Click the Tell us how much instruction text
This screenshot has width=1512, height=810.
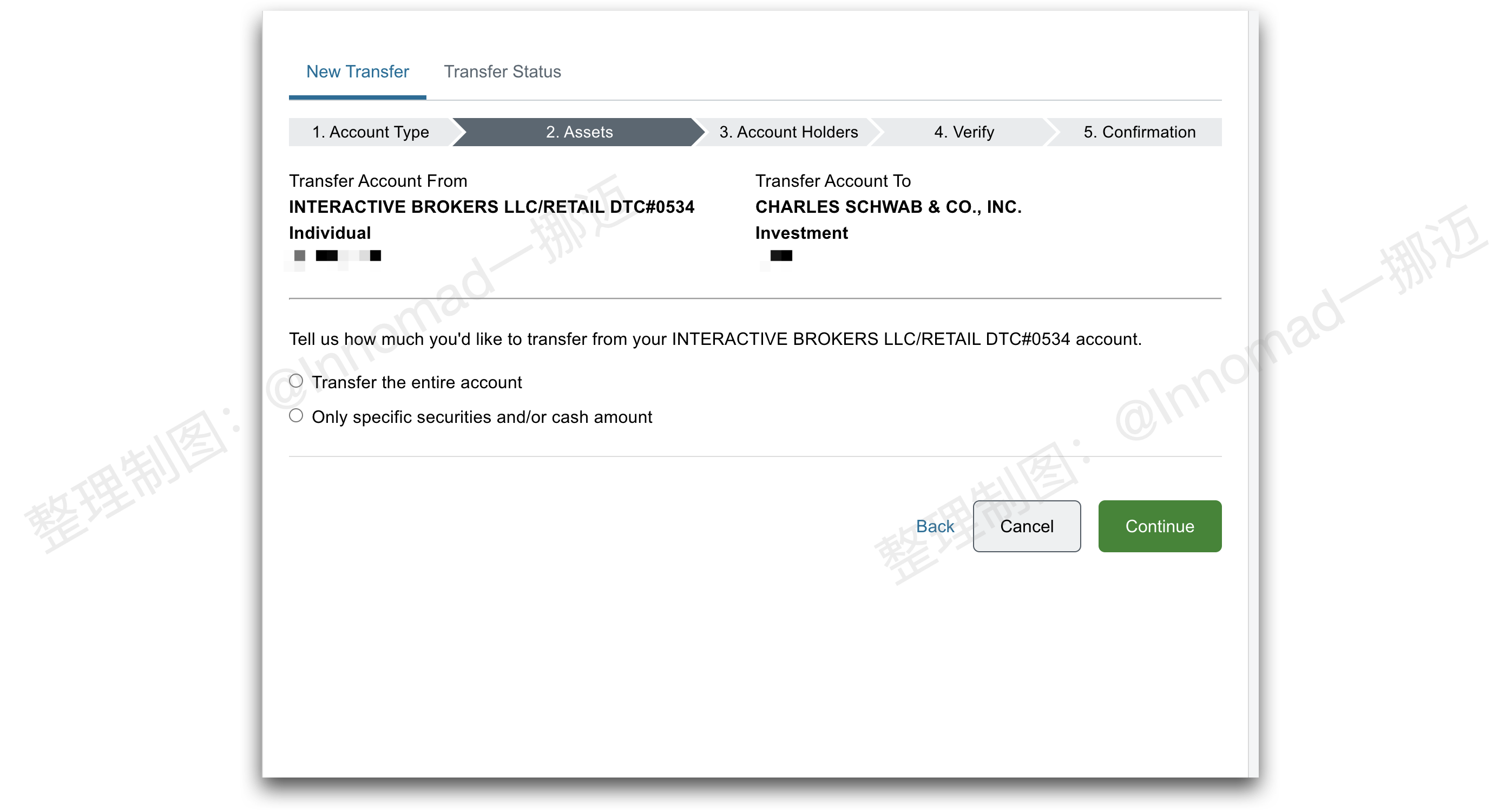[x=715, y=339]
